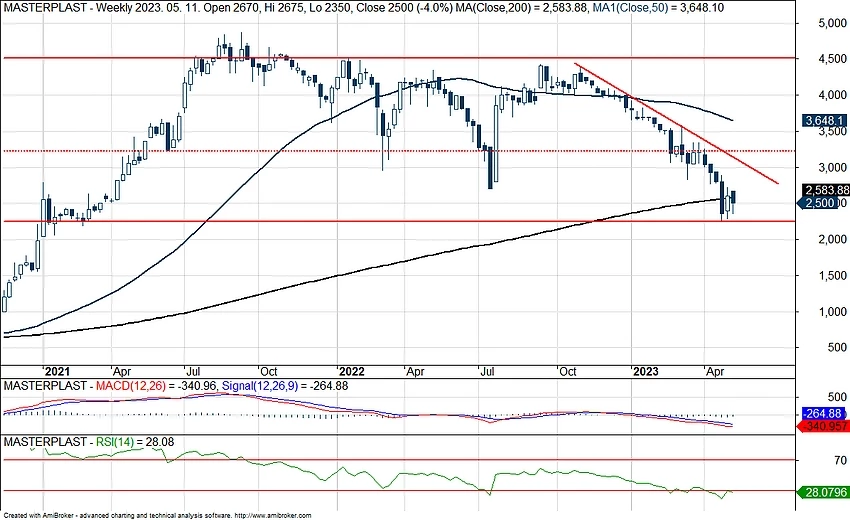Click the 1,000 price axis label

(833, 312)
